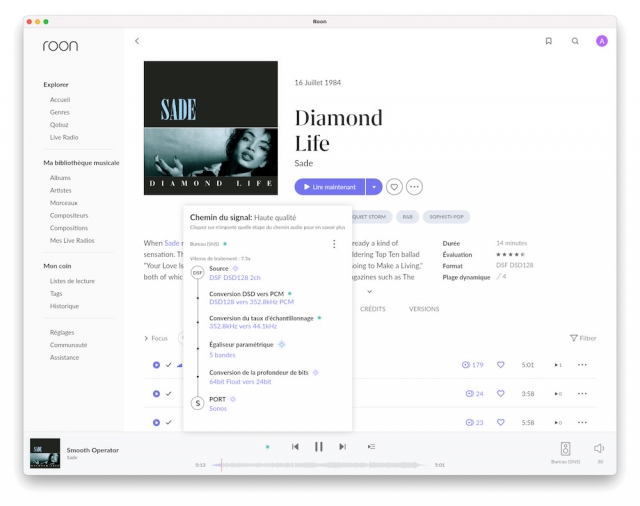Viewport: 640px width, 506px height.
Task: Open the volume speaker icon
Action: pyautogui.click(x=599, y=448)
